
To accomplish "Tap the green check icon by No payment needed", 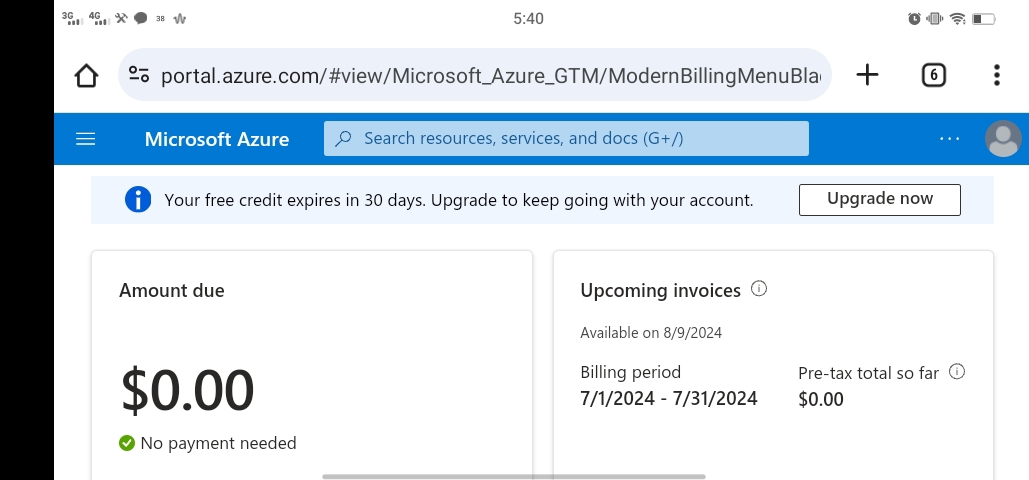I will coord(127,443).
